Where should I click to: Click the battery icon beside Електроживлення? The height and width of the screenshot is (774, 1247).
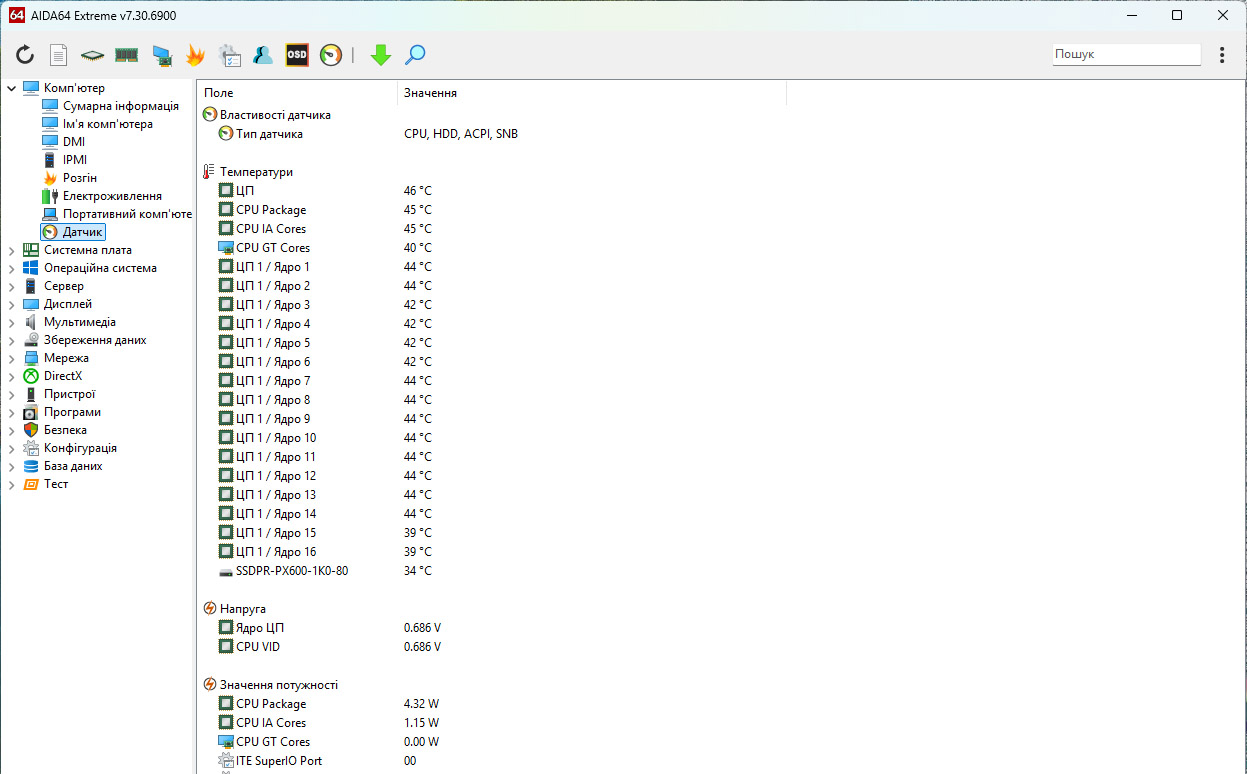pyautogui.click(x=50, y=196)
